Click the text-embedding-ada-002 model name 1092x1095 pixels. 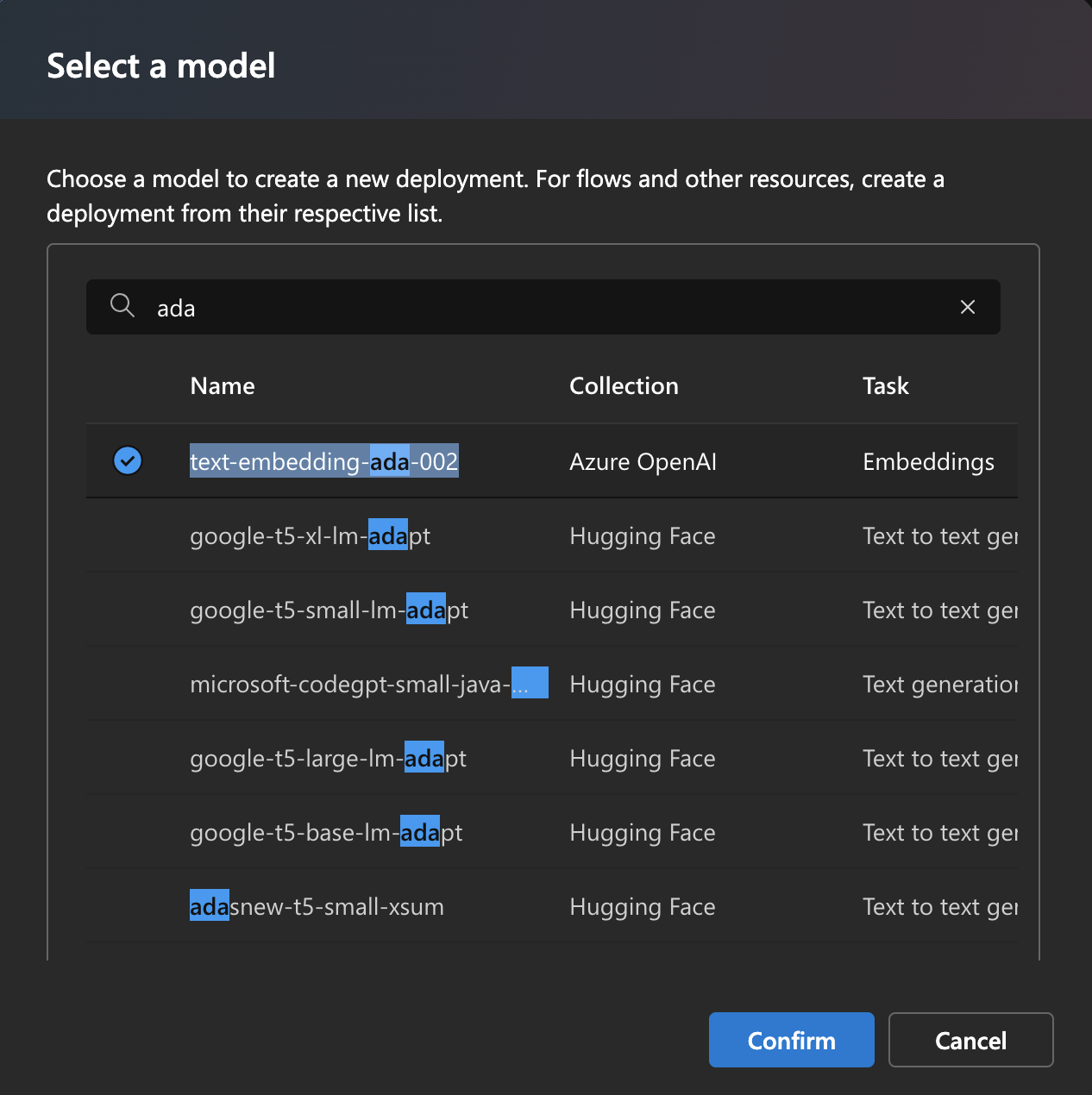click(x=323, y=462)
